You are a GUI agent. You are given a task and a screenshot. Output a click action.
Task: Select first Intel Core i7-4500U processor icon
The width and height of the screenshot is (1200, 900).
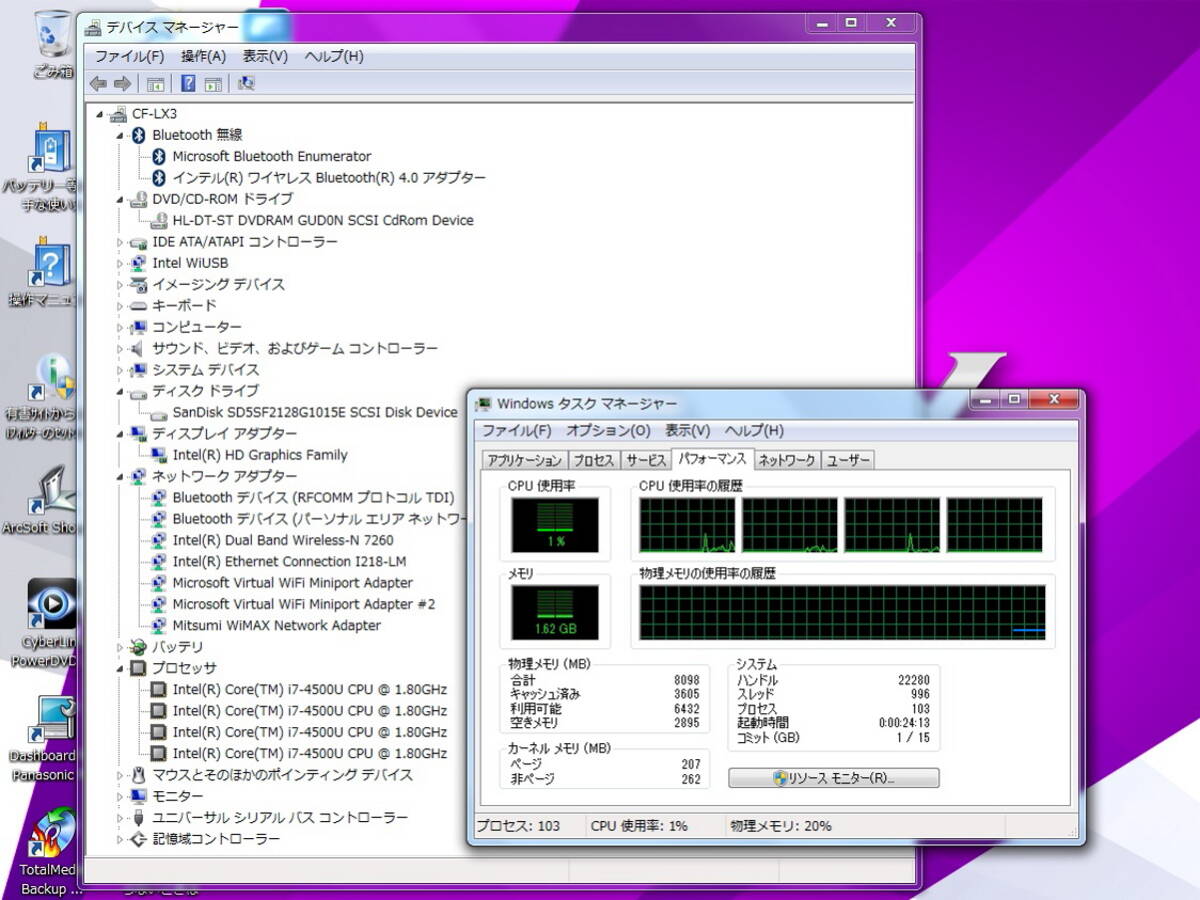[158, 689]
